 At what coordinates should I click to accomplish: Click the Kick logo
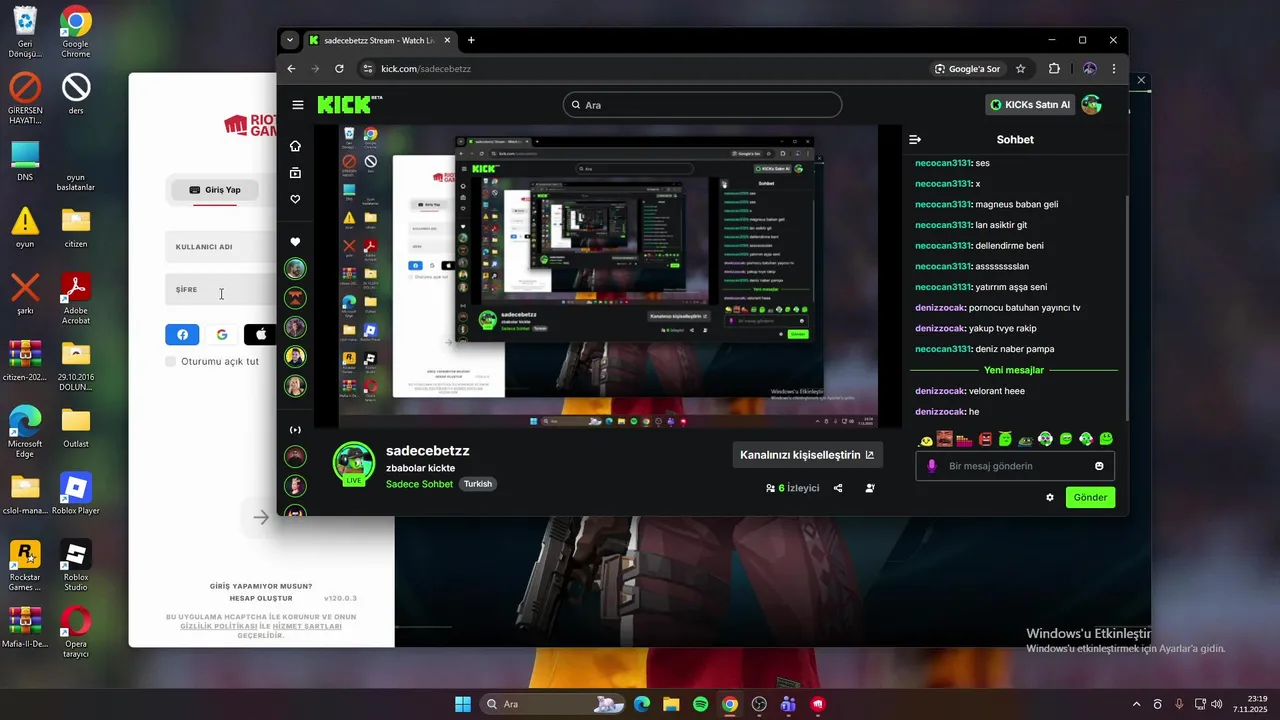point(349,104)
